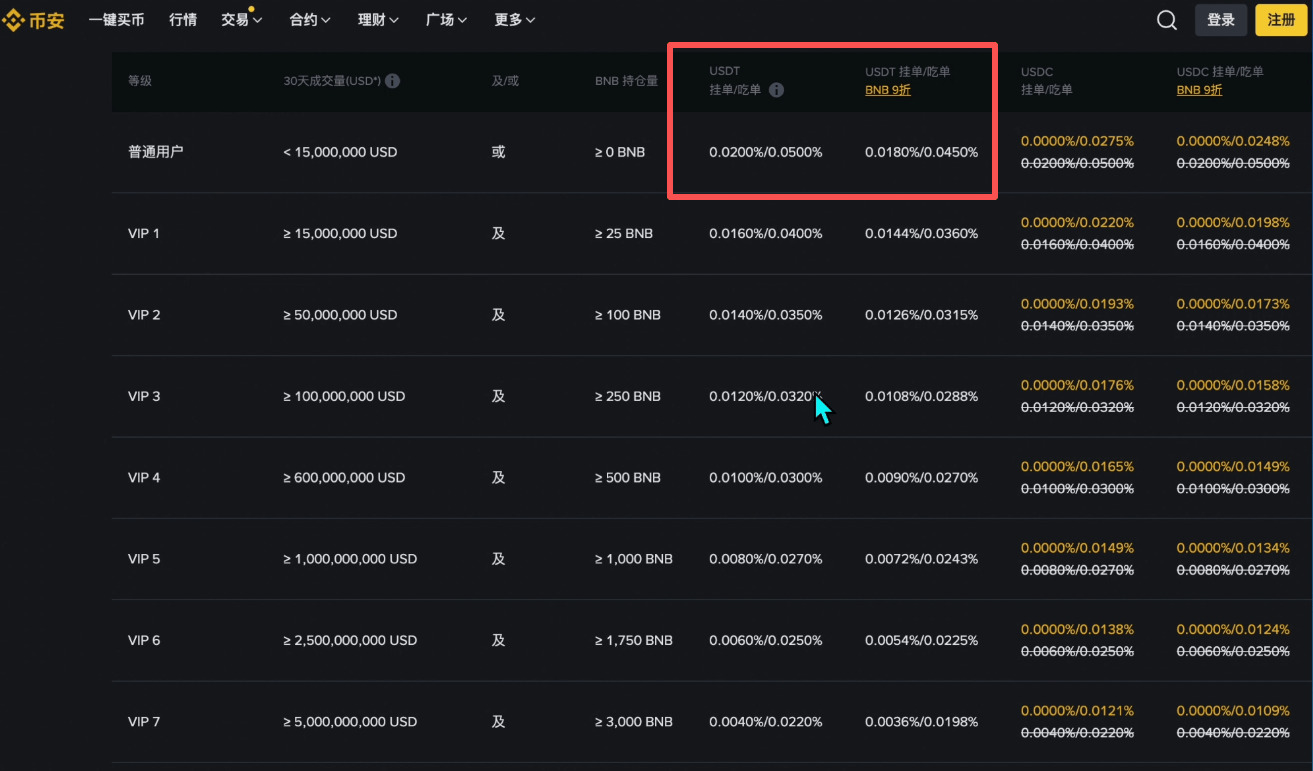This screenshot has height=771, width=1313.
Task: Select the 一键买币 menu item
Action: (116, 19)
